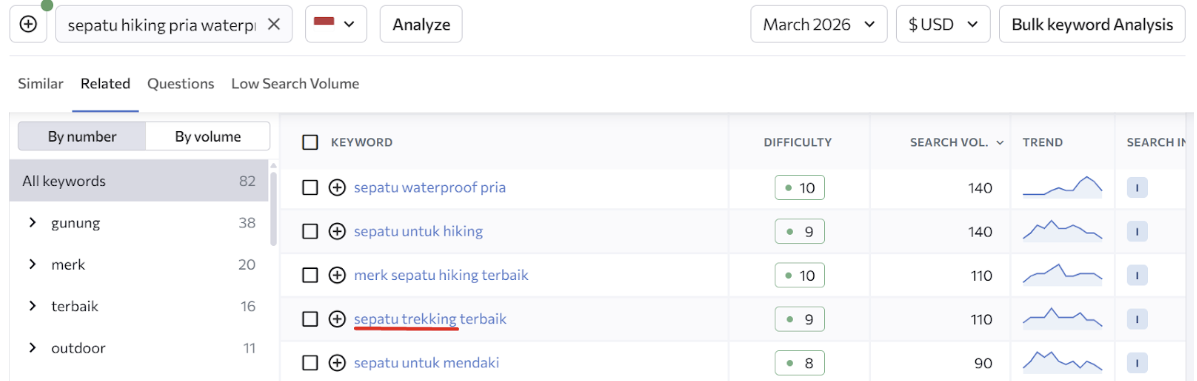Tick checkbox for sepatu untuk mendaki

tap(310, 363)
